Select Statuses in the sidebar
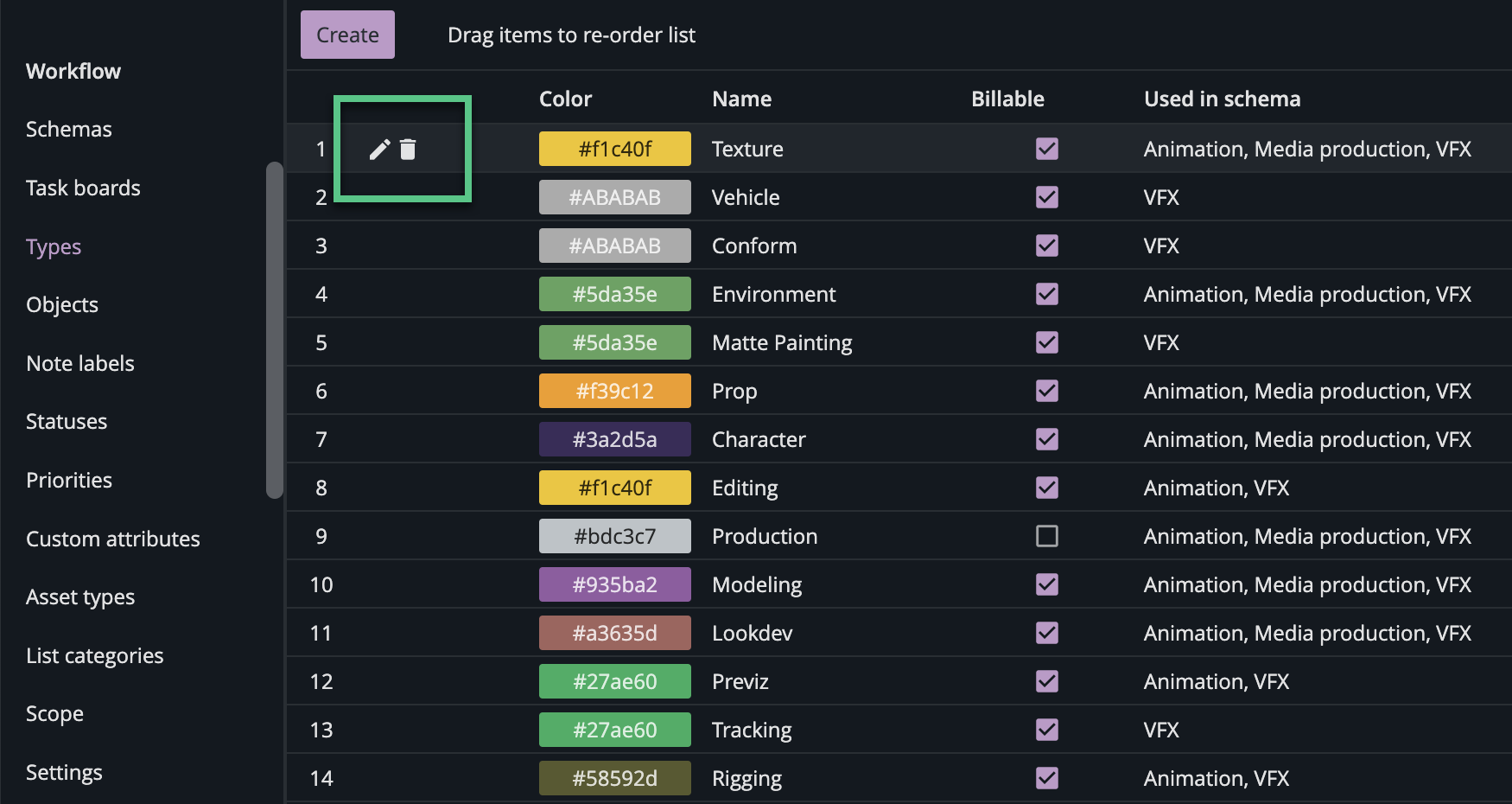The image size is (1512, 804). pyautogui.click(x=67, y=421)
